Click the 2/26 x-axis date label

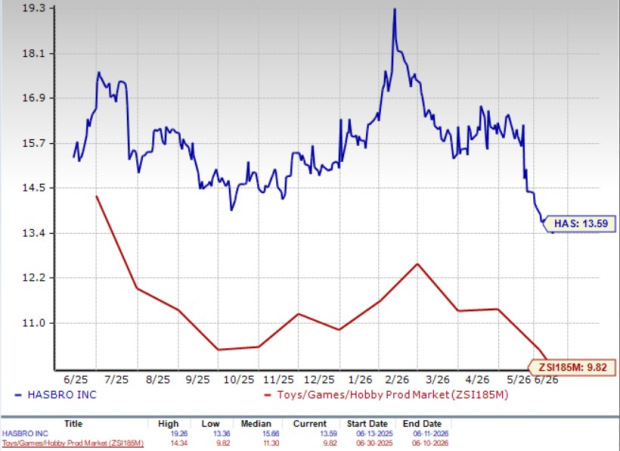point(397,380)
